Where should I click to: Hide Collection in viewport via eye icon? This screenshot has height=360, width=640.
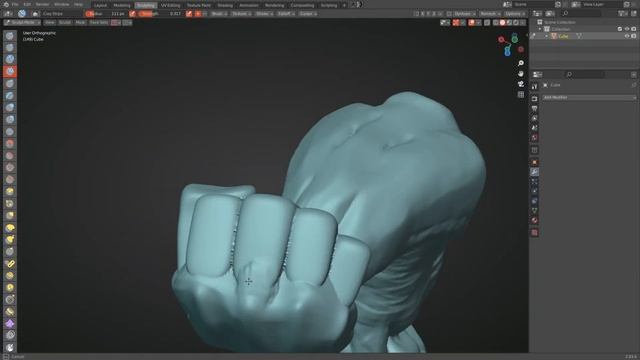click(x=627, y=29)
